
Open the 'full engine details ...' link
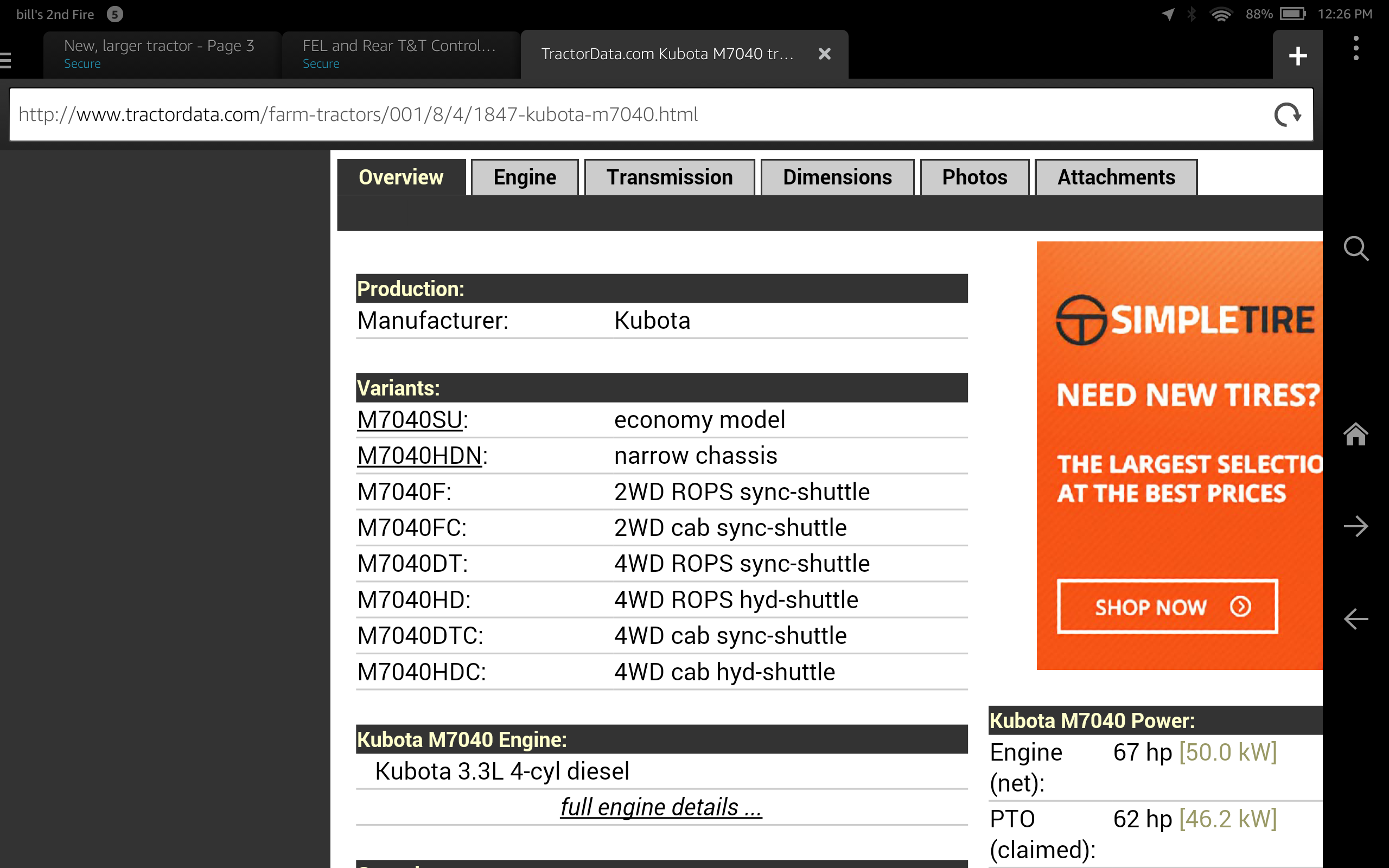pos(661,807)
